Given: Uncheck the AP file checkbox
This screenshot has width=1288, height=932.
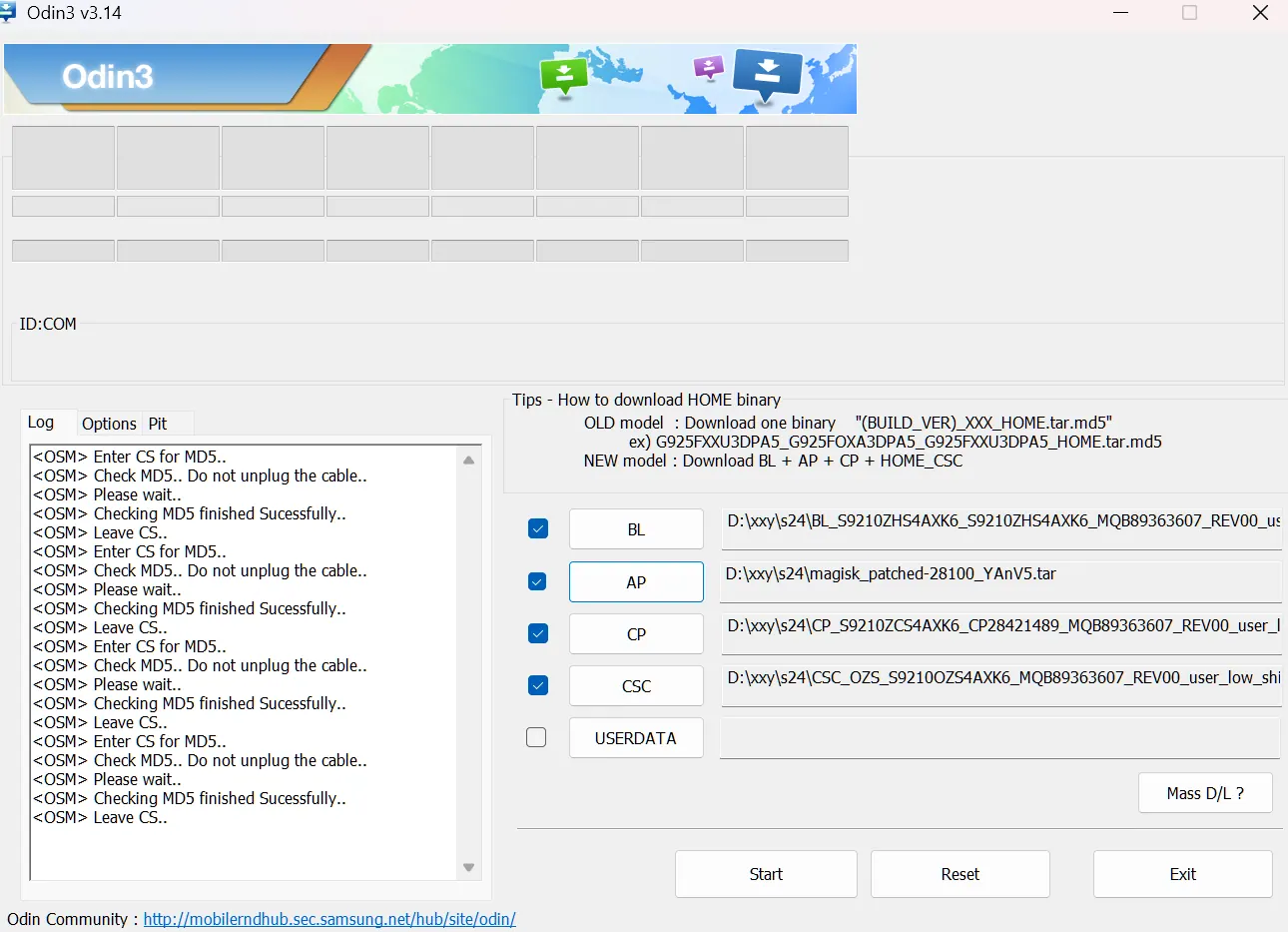Looking at the screenshot, I should pyautogui.click(x=538, y=581).
